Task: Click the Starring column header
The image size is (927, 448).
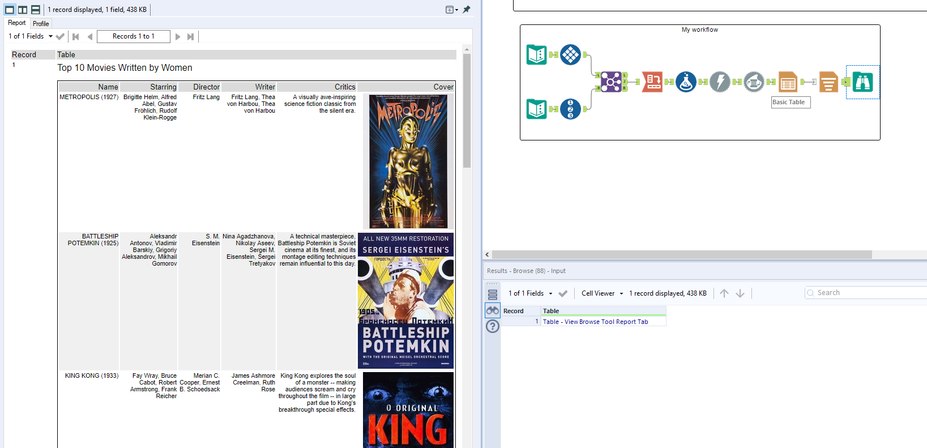Action: click(150, 87)
